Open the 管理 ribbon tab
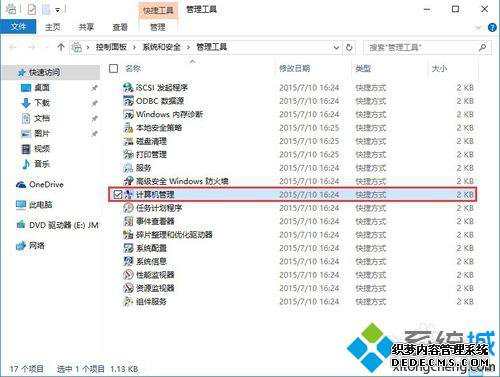Screen dimensions: 500x377 [158, 27]
